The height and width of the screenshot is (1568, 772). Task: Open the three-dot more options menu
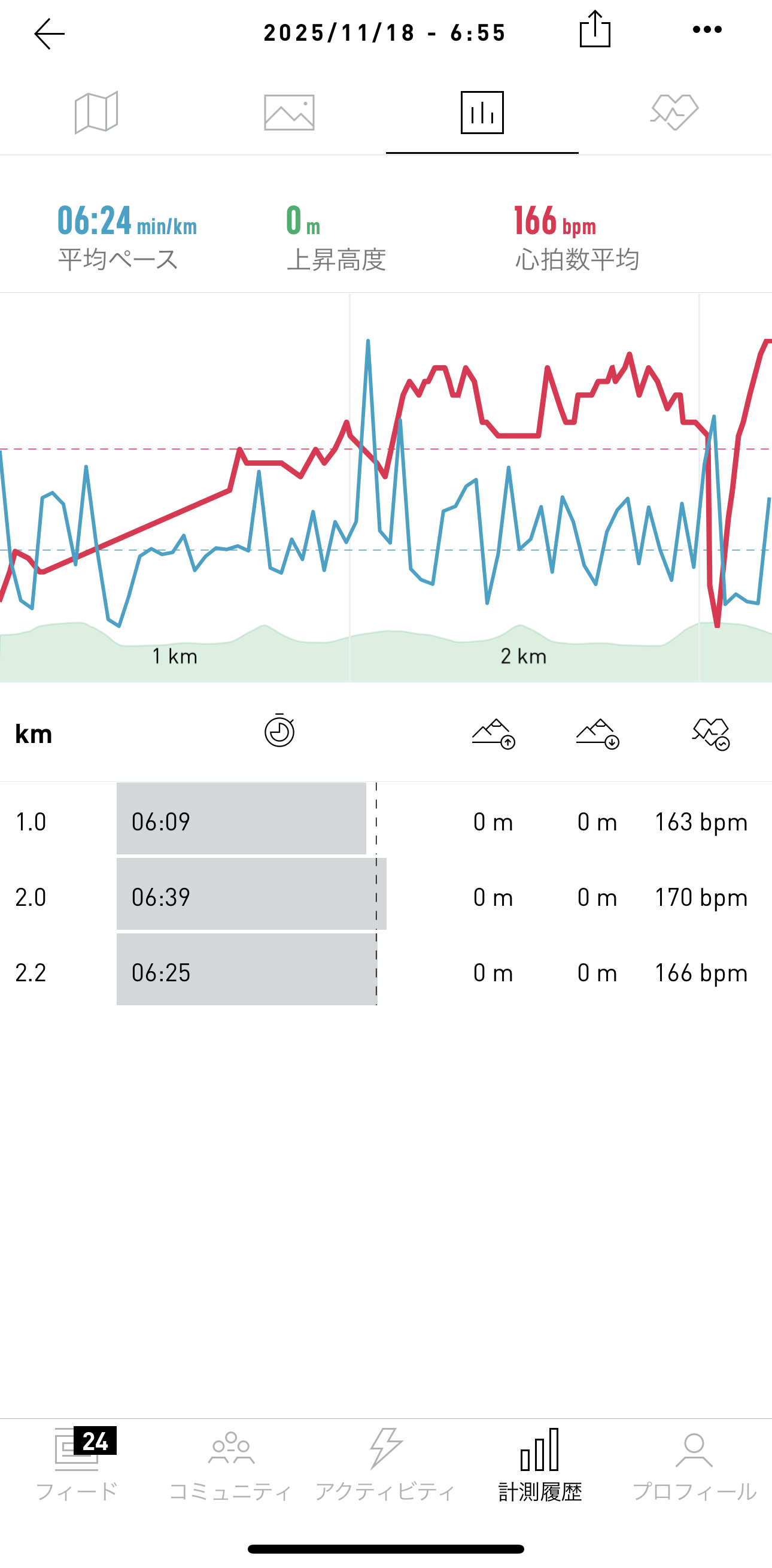707,29
